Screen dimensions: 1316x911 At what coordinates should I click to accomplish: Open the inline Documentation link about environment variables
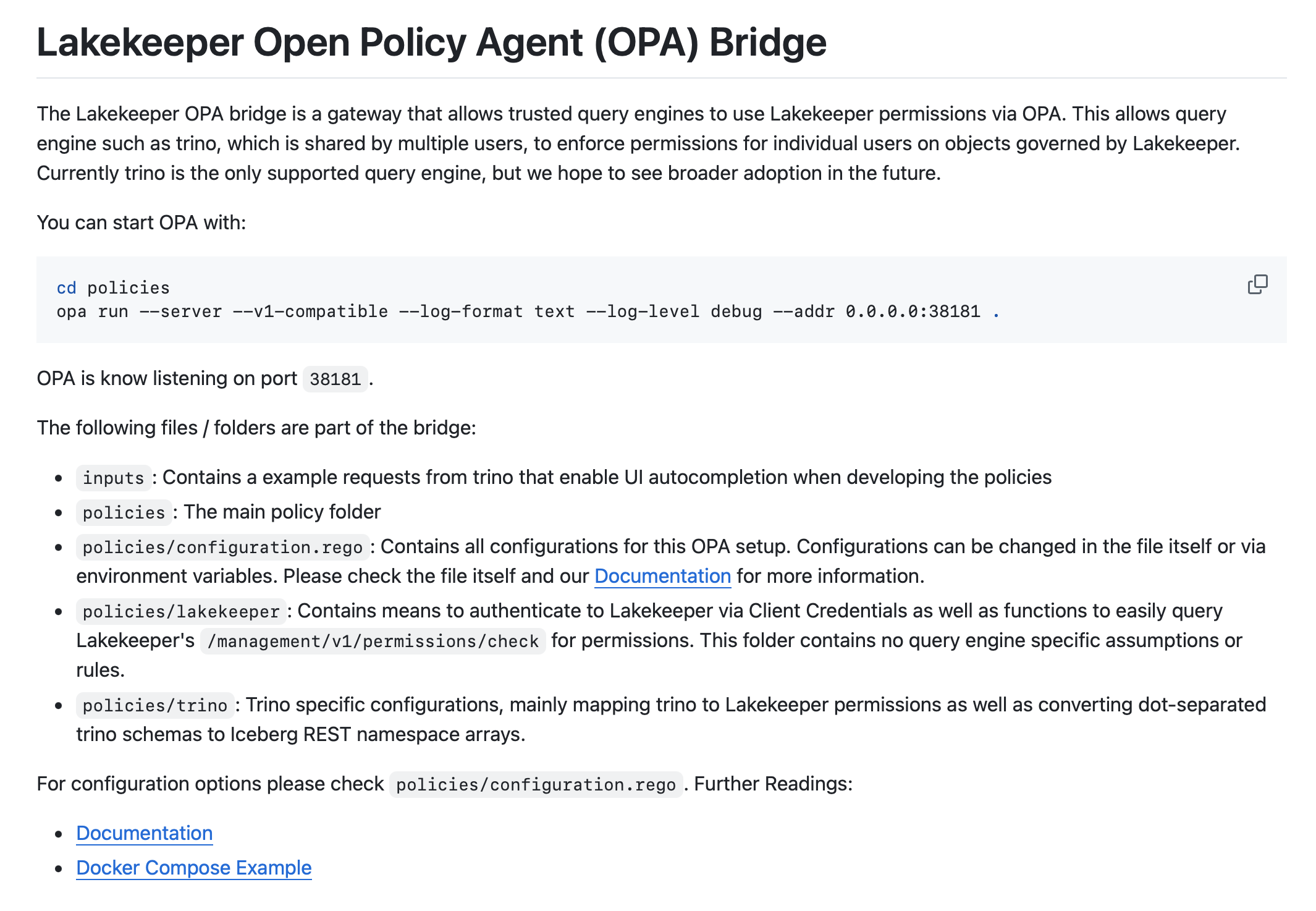pos(662,576)
